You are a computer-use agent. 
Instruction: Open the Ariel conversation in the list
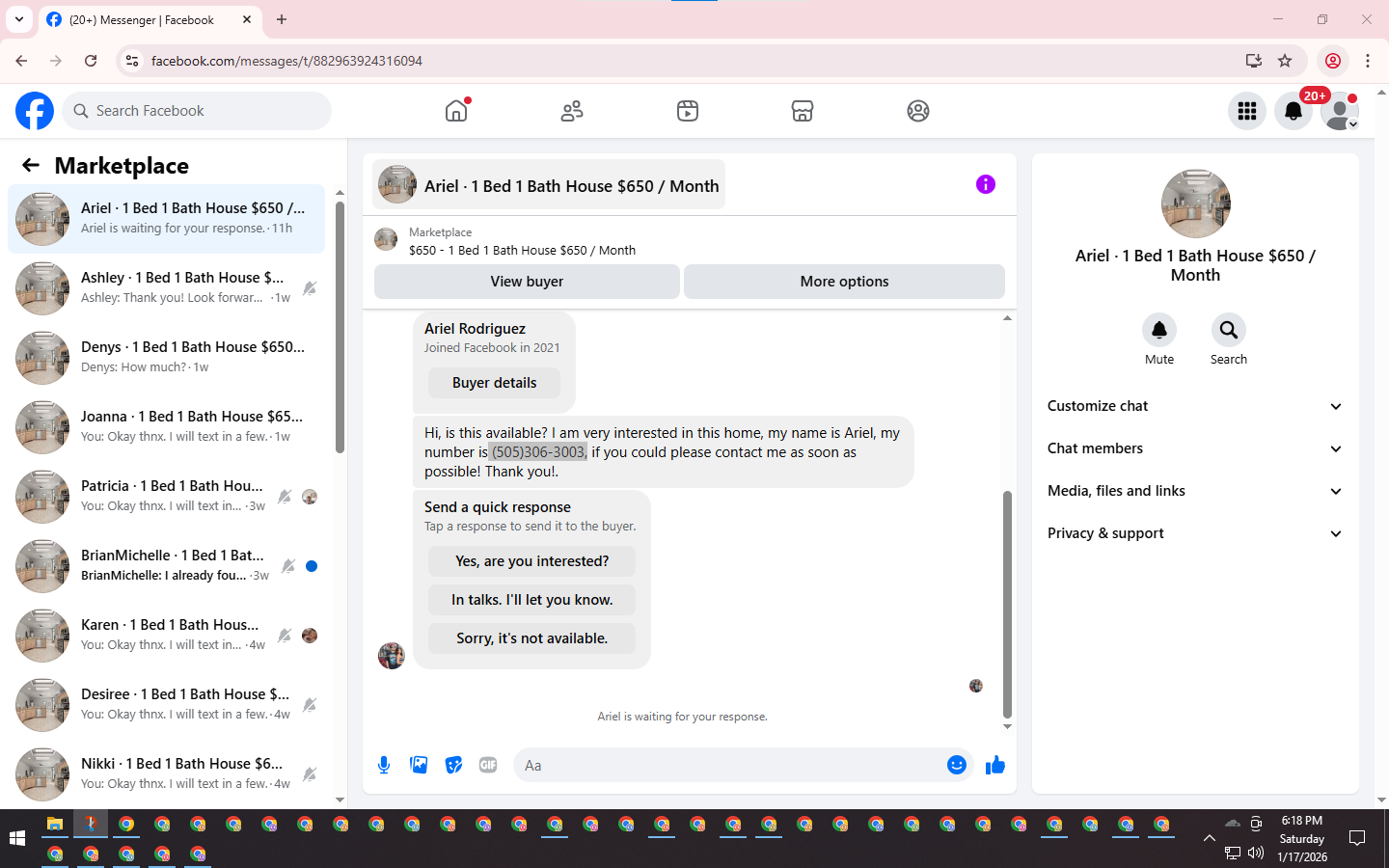tap(167, 219)
